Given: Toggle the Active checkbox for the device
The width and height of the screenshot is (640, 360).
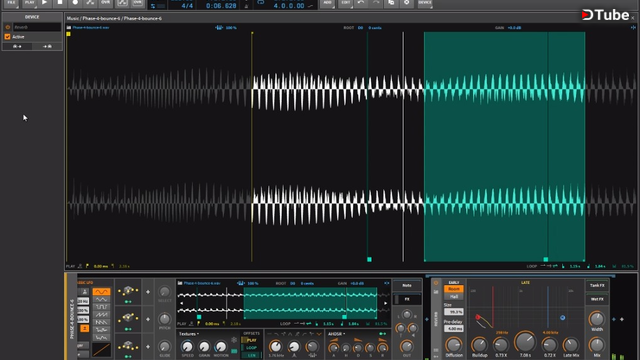Looking at the screenshot, I should click(x=7, y=37).
